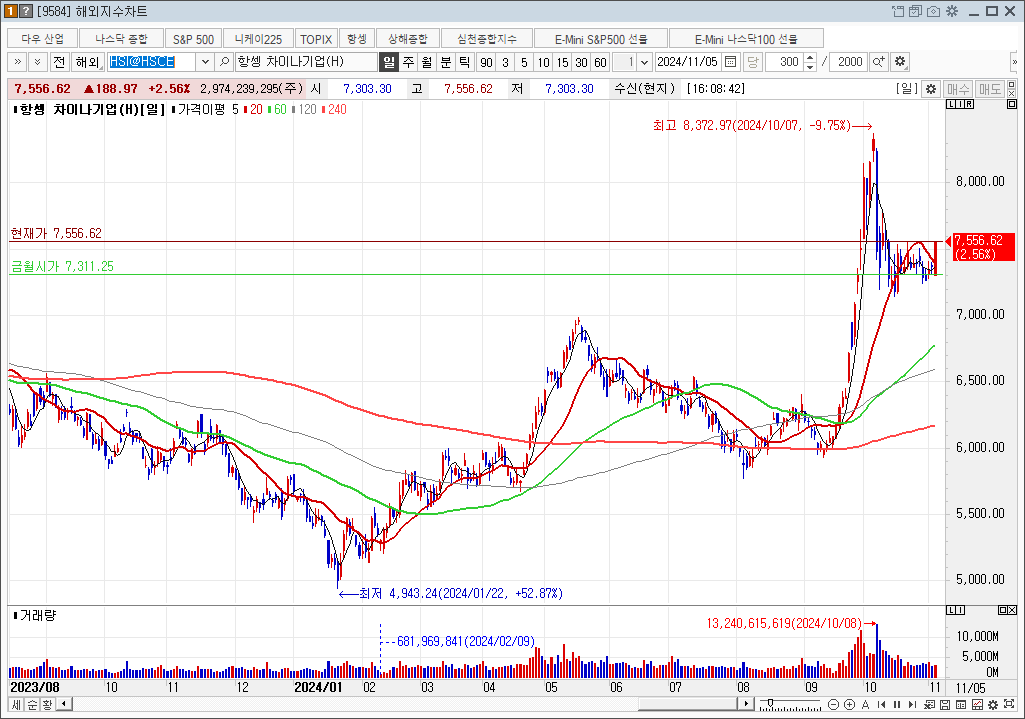Click the screenshot camera icon in title bar
1025x719 pixels.
point(933,11)
